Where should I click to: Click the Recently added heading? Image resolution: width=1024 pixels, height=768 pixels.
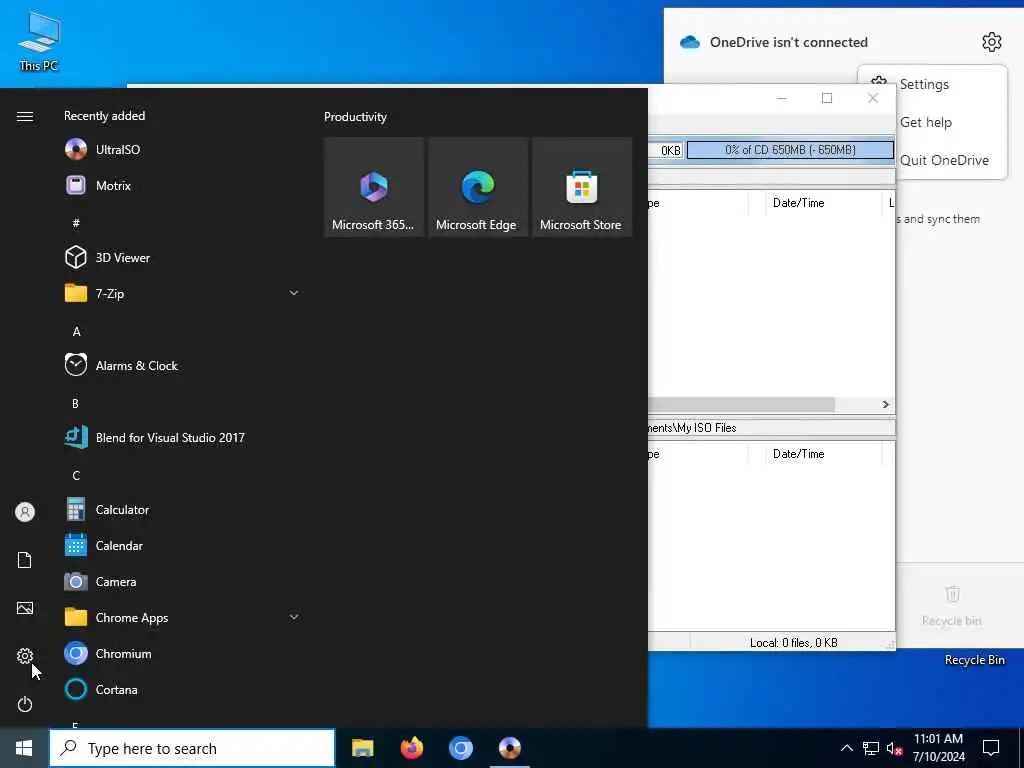tap(104, 116)
